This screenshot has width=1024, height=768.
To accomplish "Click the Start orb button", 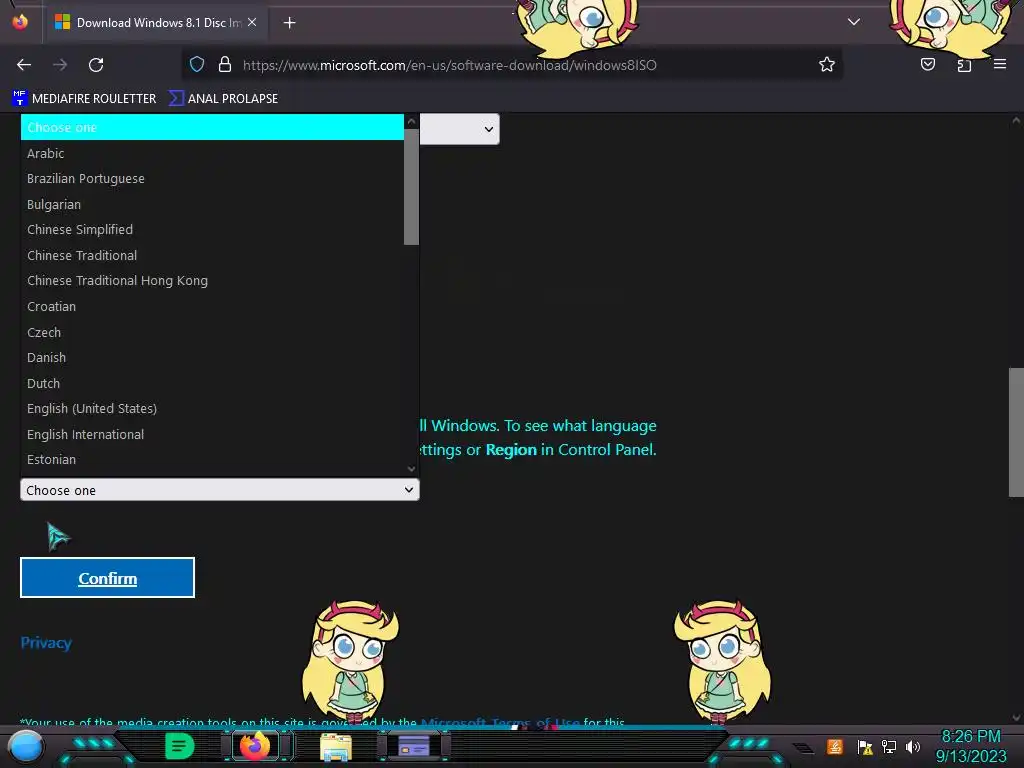I will tap(26, 747).
